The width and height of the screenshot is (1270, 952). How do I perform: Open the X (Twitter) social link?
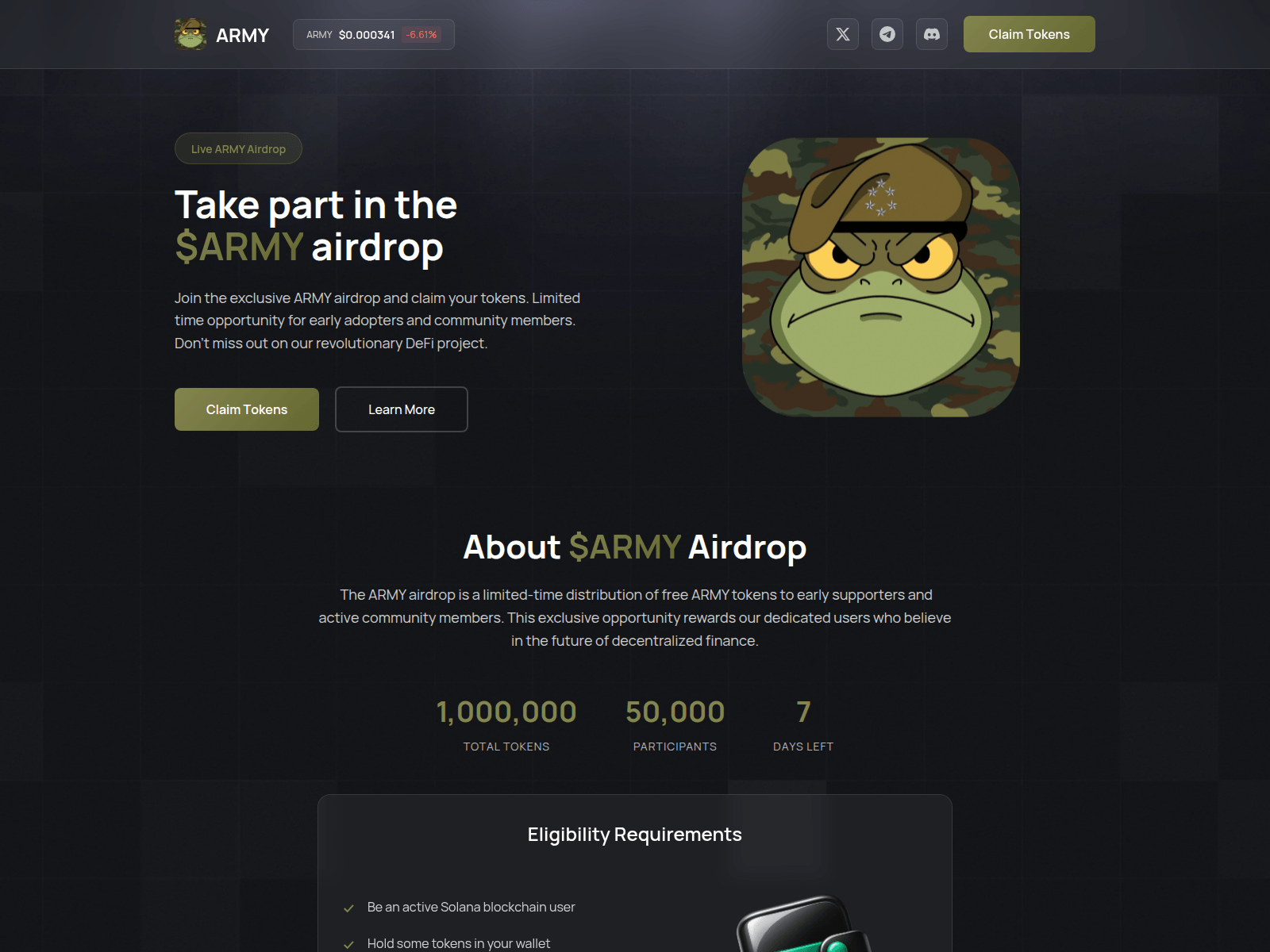coord(843,34)
